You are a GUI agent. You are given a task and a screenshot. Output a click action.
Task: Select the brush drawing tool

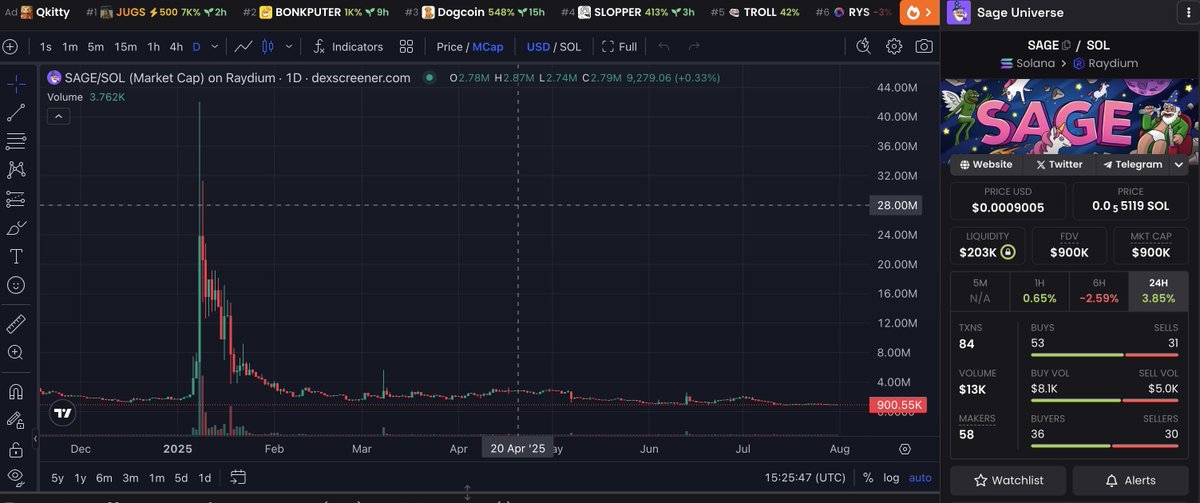tap(16, 228)
